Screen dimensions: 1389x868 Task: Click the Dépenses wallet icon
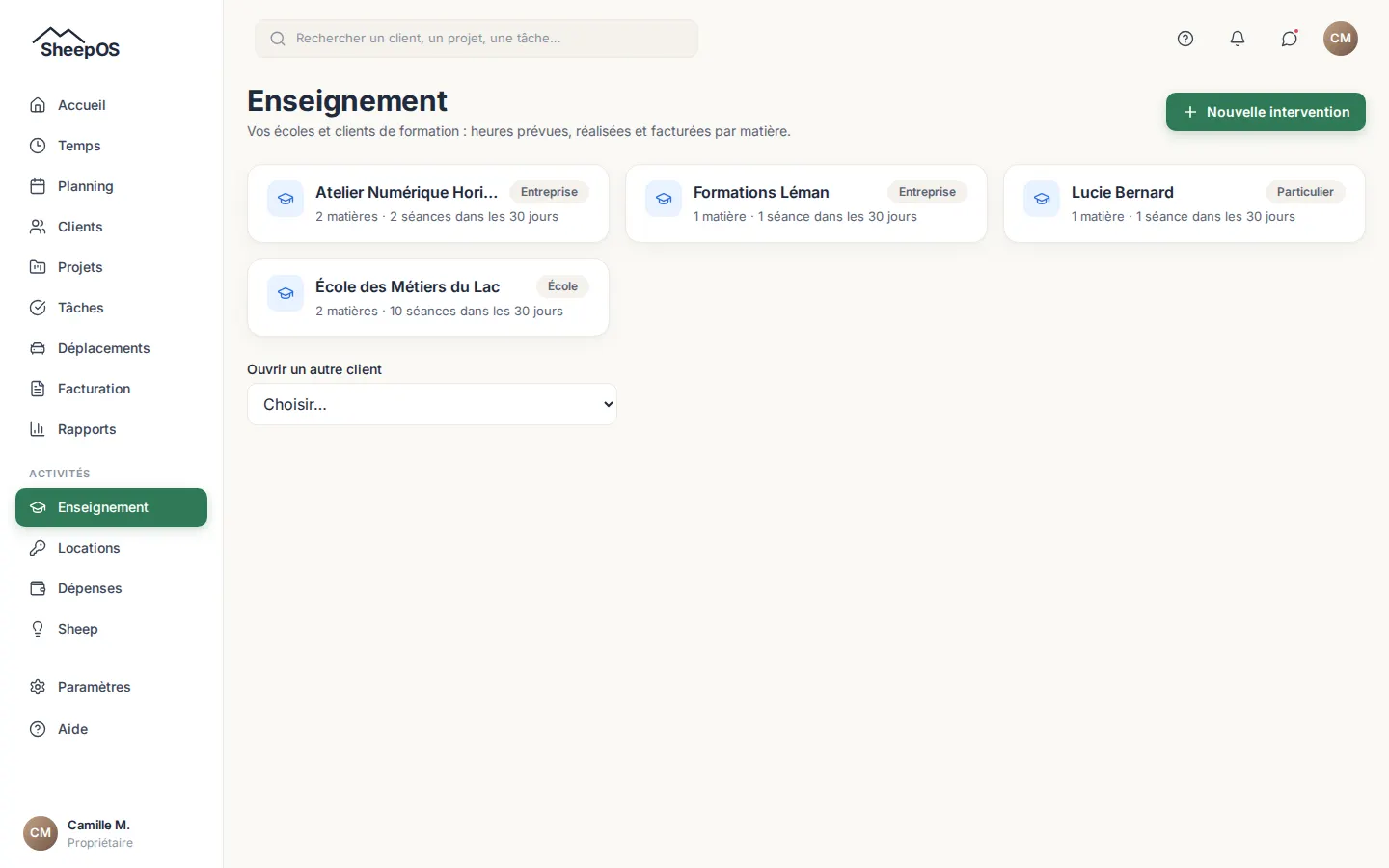point(38,588)
